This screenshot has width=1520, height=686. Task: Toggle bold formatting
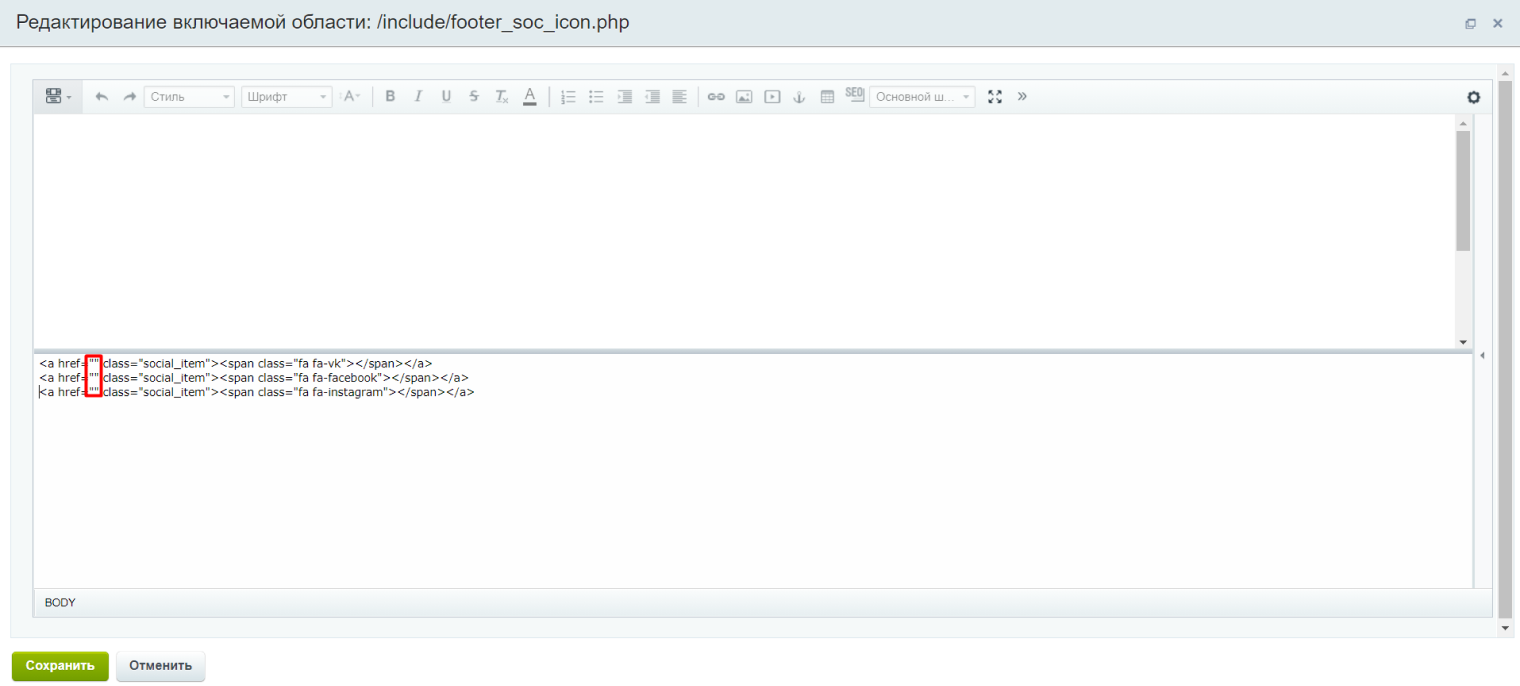click(390, 97)
